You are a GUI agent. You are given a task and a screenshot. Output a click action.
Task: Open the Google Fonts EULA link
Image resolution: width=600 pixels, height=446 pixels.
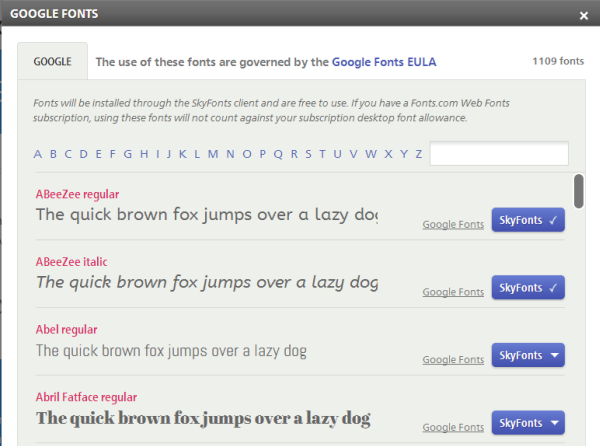click(x=384, y=62)
